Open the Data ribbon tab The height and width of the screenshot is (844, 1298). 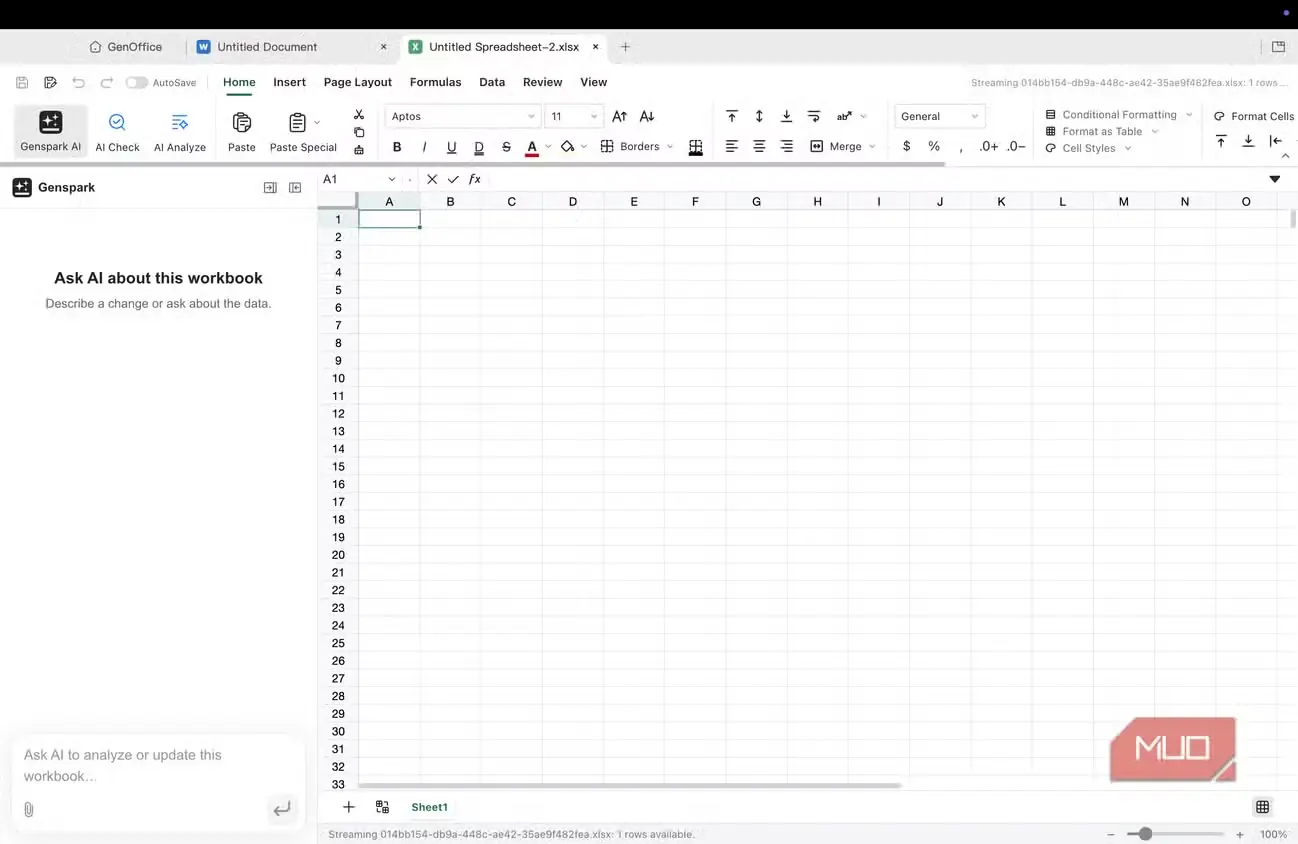point(492,82)
